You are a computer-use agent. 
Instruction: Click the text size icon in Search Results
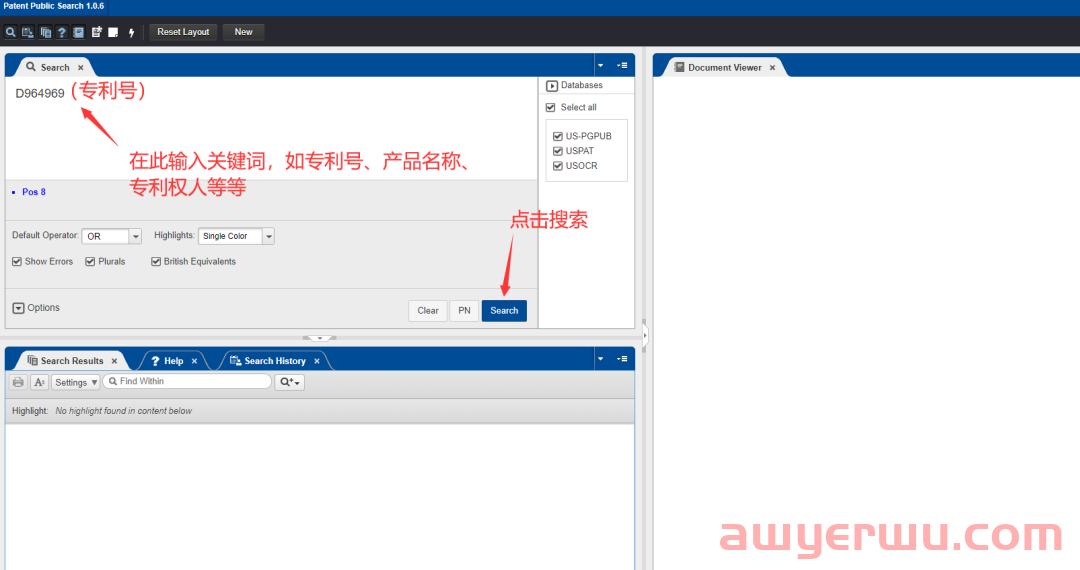pyautogui.click(x=39, y=382)
